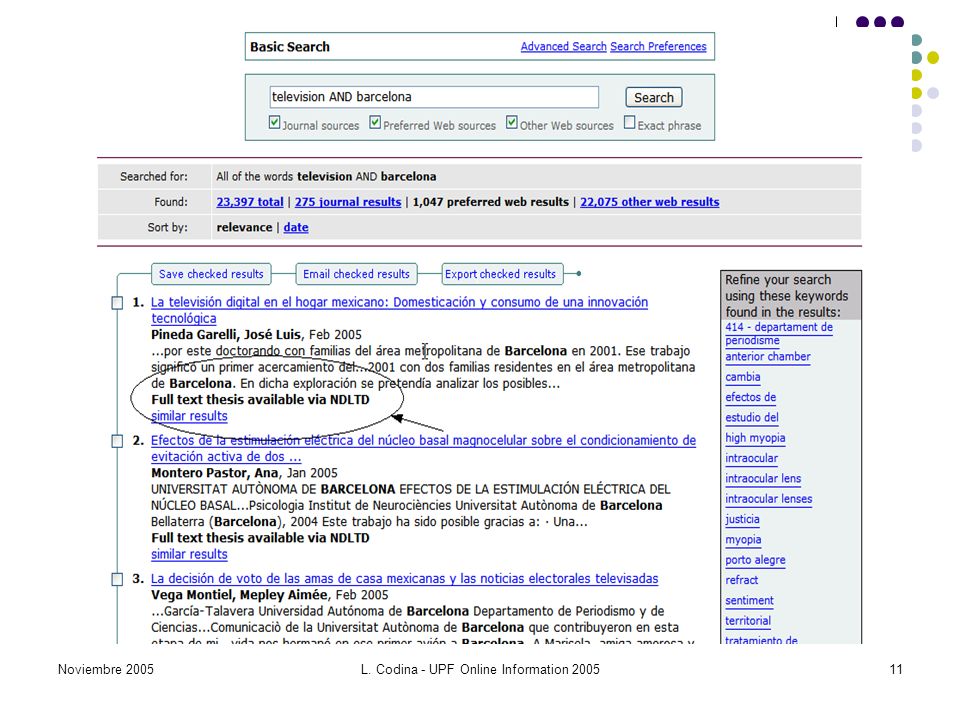Toggle the Journal sources checkbox
The height and width of the screenshot is (720, 960).
(x=274, y=122)
